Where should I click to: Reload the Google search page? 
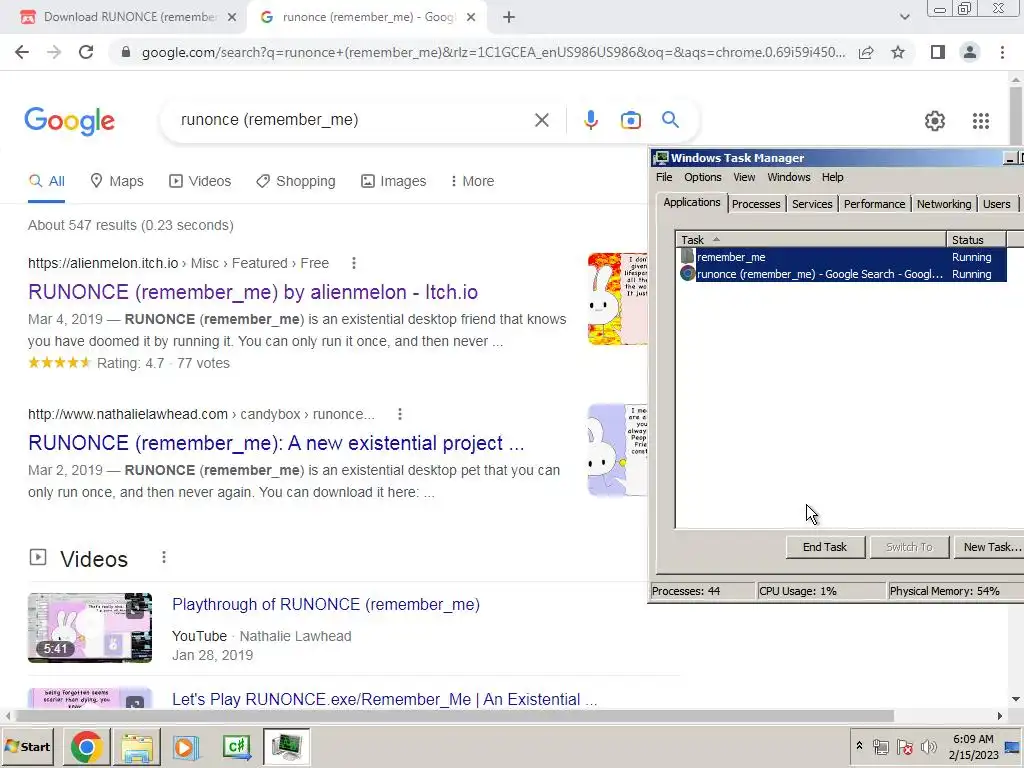point(86,52)
